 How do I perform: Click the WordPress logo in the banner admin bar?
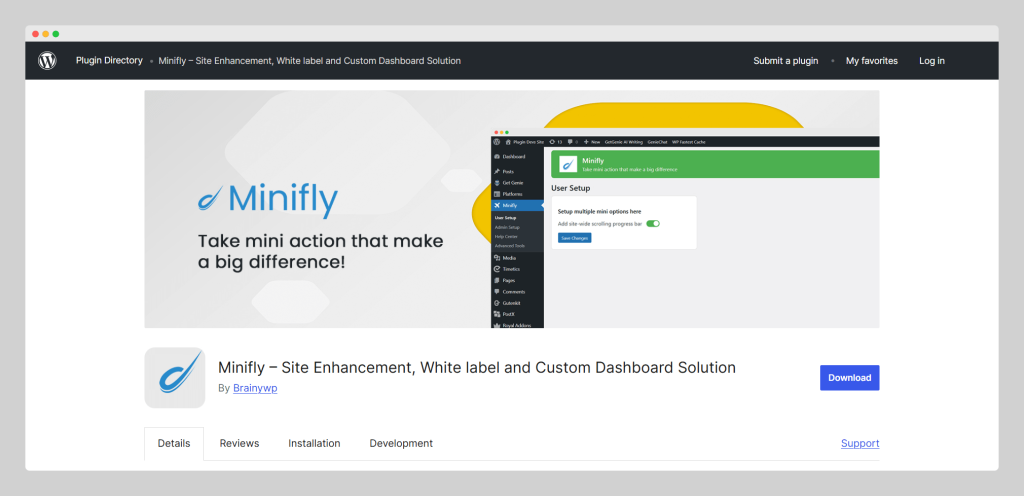click(x=497, y=142)
